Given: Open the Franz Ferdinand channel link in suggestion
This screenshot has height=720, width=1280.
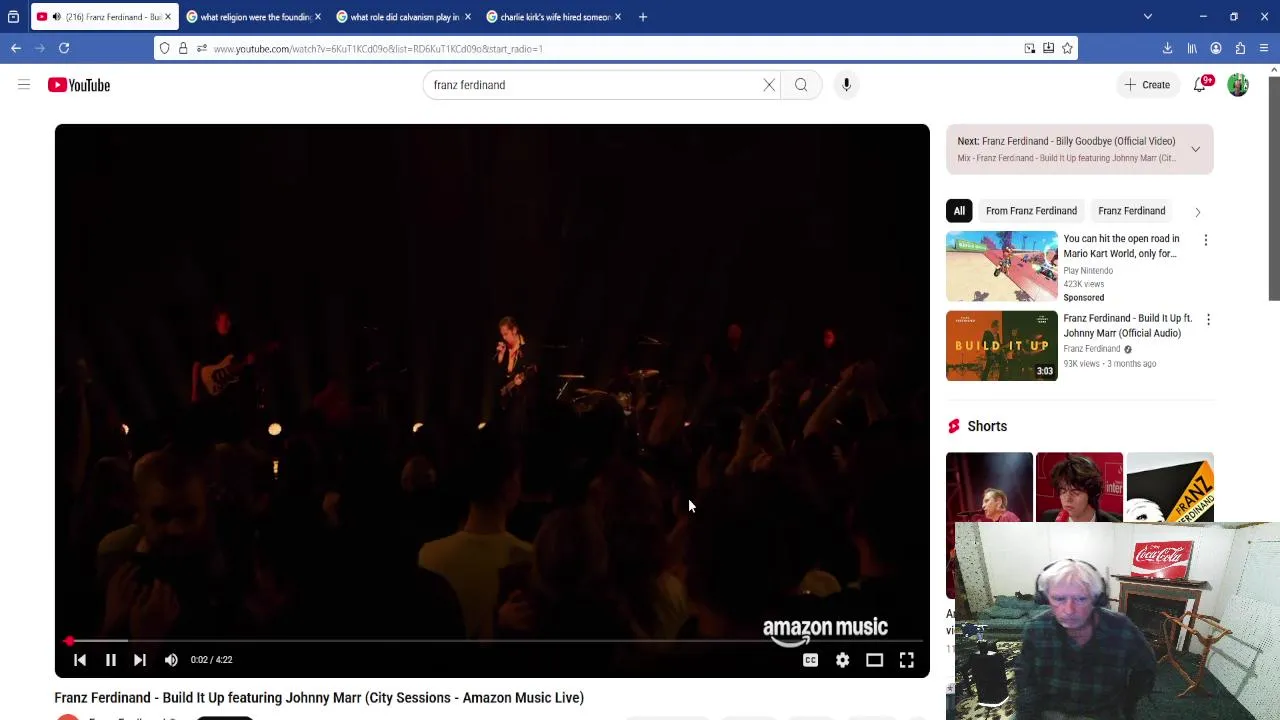Looking at the screenshot, I should coord(1091,349).
